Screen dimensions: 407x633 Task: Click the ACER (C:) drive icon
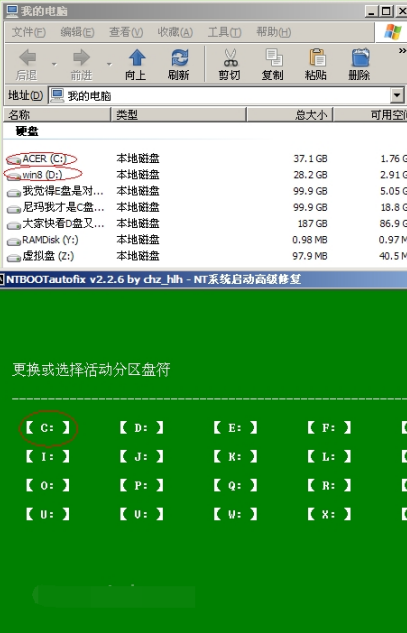[14, 160]
